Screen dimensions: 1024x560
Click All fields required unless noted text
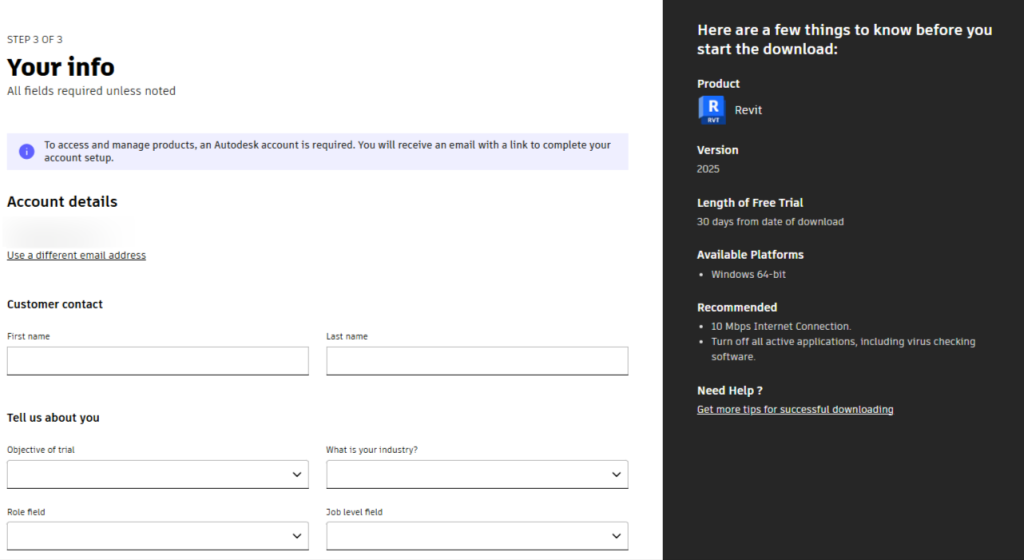[x=91, y=91]
